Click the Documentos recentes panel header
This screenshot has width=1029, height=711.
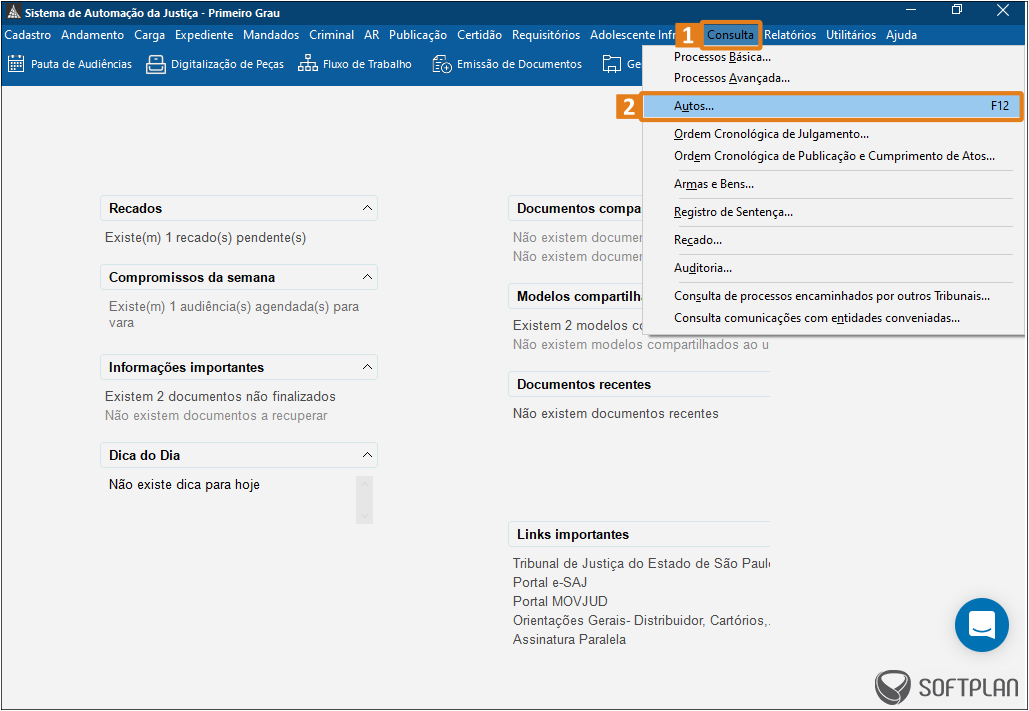pos(639,384)
